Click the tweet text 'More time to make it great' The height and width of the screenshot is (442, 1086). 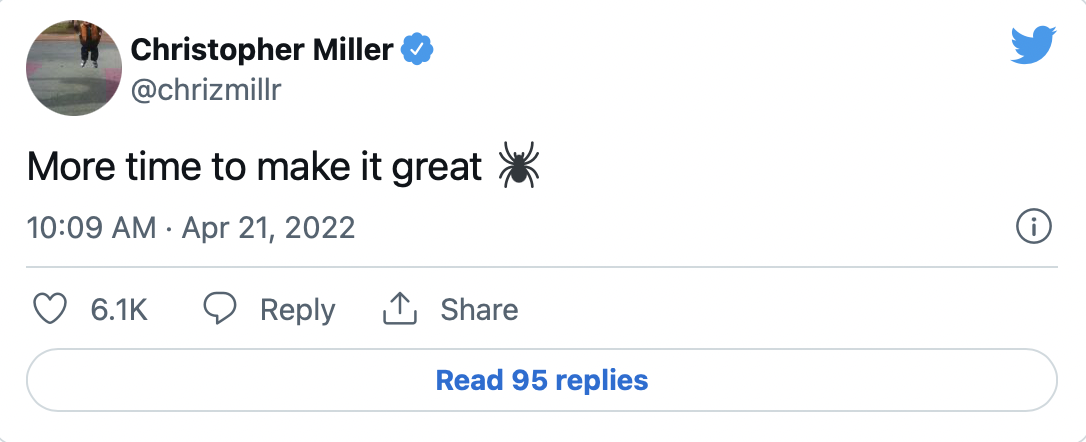[255, 167]
